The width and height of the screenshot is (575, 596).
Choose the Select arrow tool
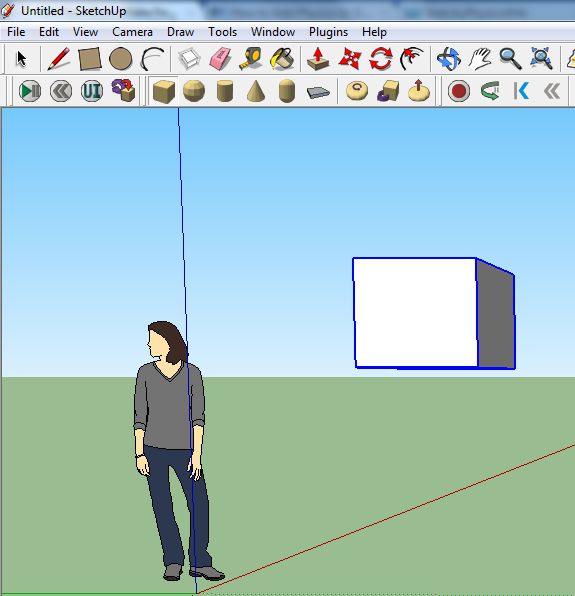pyautogui.click(x=21, y=59)
